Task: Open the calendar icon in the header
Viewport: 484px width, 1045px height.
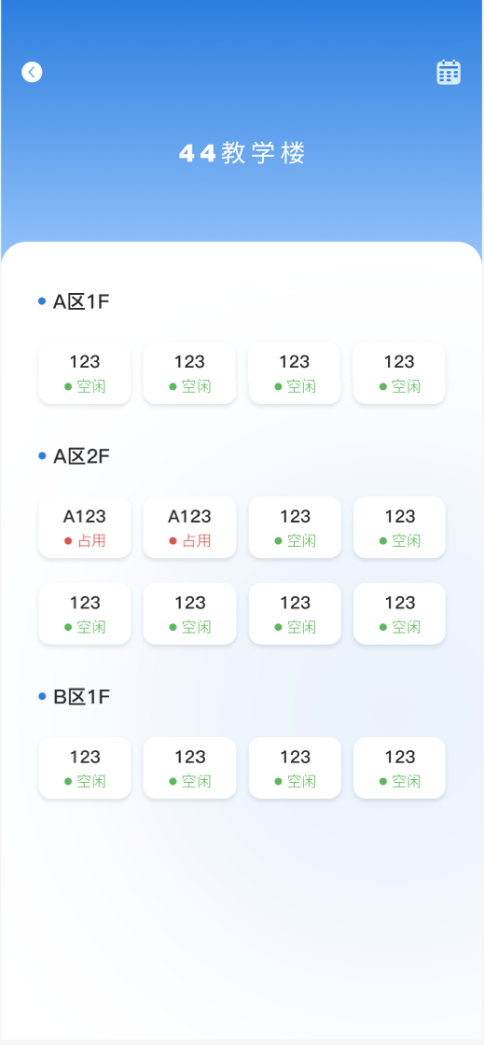Action: pyautogui.click(x=449, y=72)
